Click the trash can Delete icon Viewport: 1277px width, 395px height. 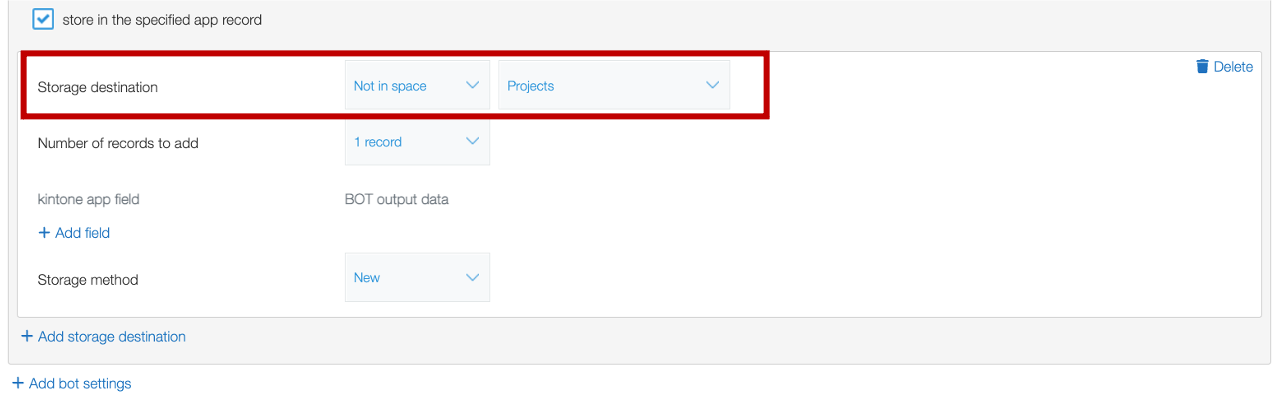click(1202, 66)
